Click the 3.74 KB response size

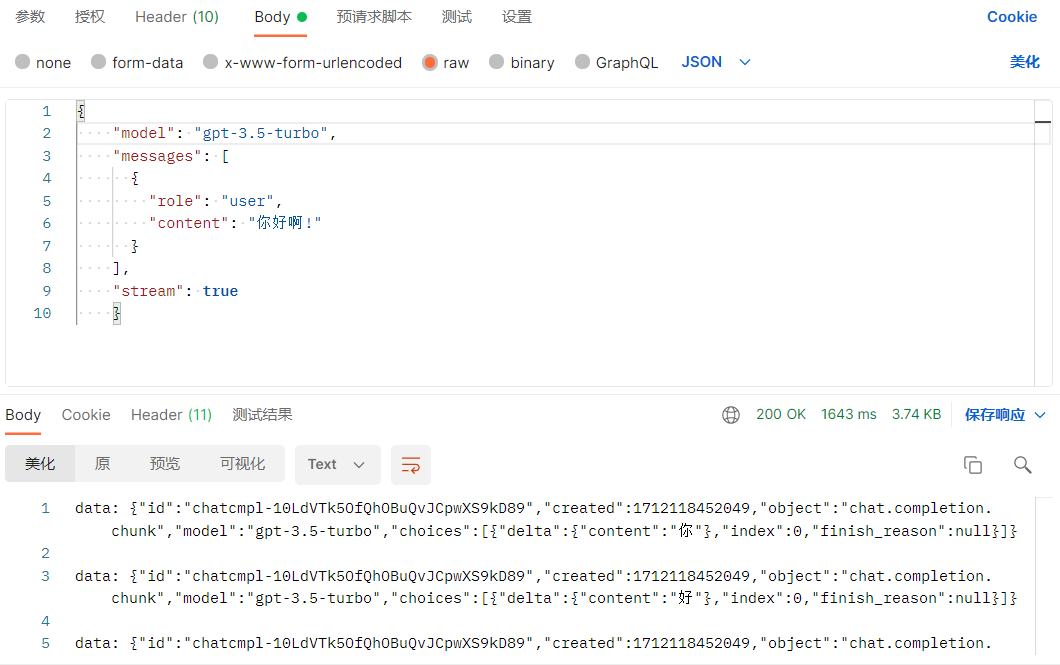[916, 414]
